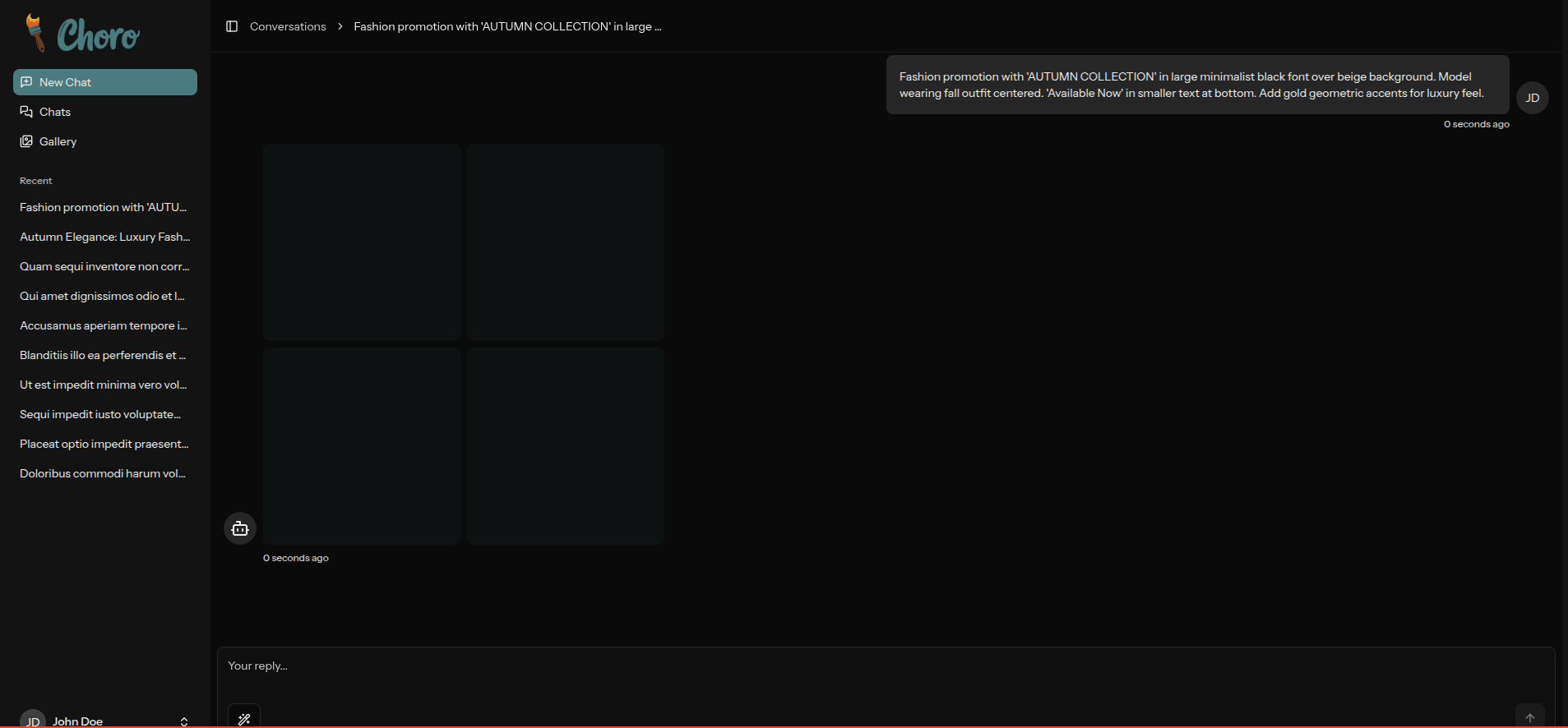Start a New Chat
Screen dimensions: 1568x728
click(x=105, y=82)
